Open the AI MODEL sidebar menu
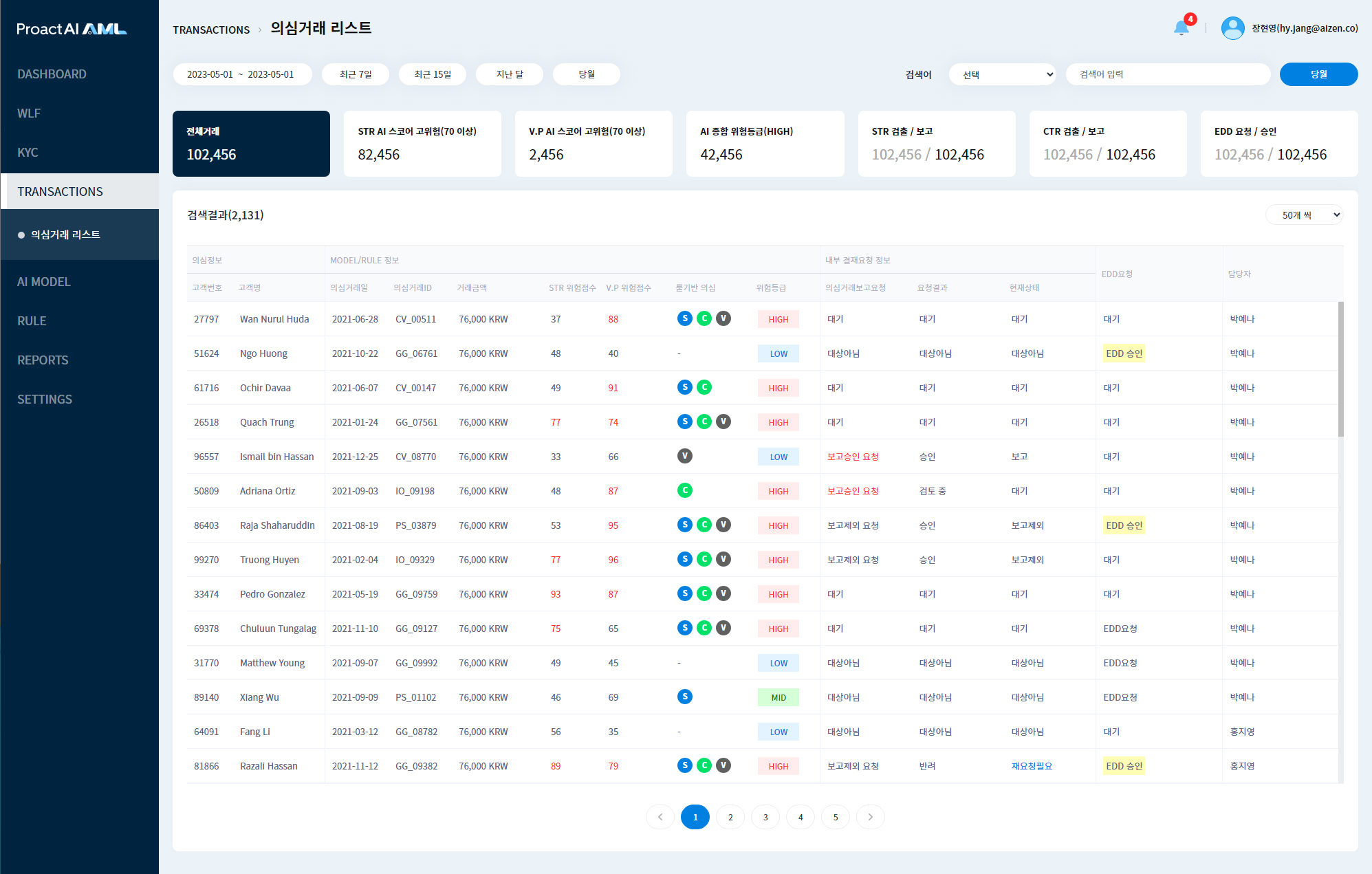Screen dimensions: 1372x874 point(44,282)
